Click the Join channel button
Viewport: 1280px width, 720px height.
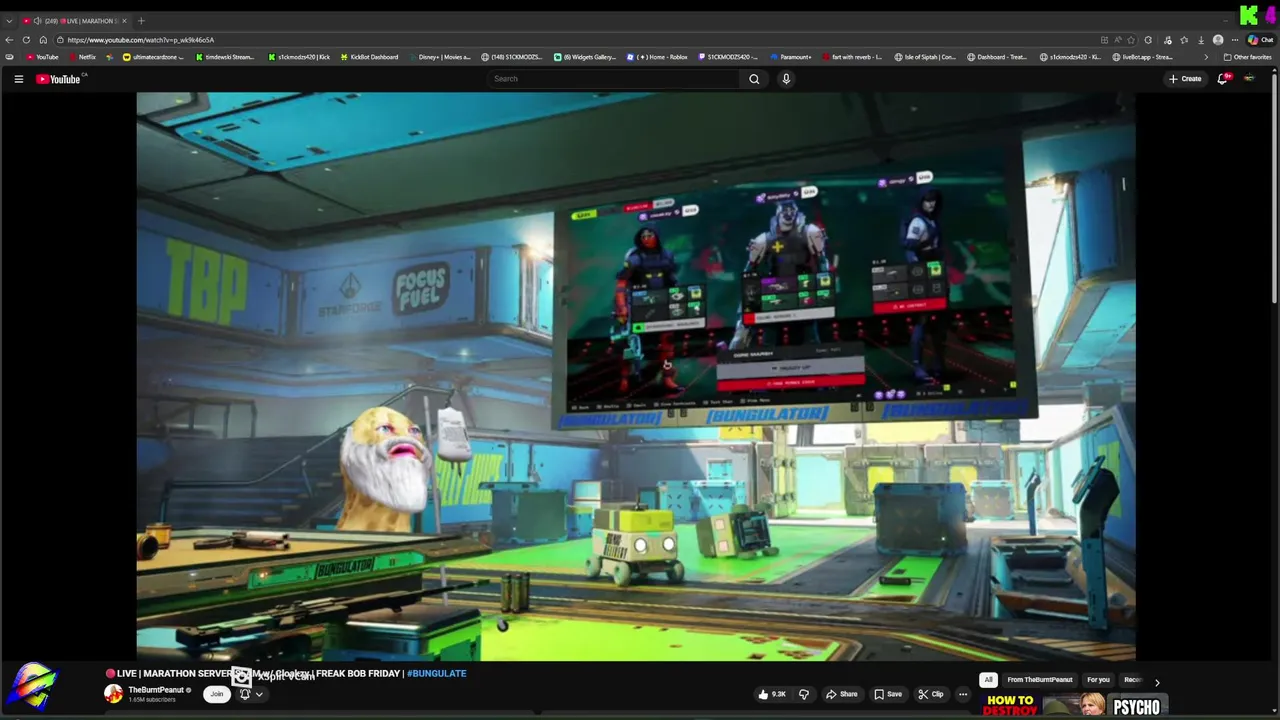216,694
